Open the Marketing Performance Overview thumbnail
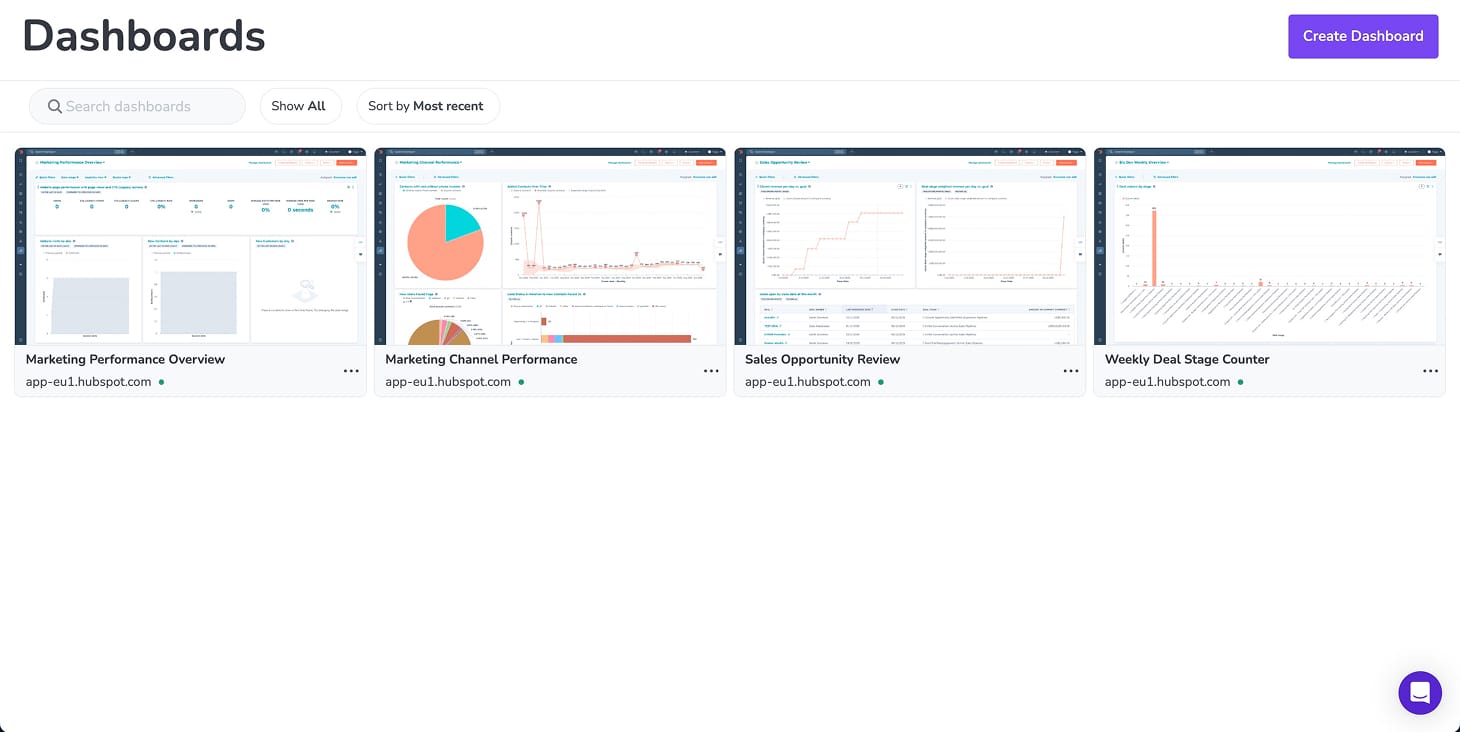The height and width of the screenshot is (732, 1460). [190, 246]
